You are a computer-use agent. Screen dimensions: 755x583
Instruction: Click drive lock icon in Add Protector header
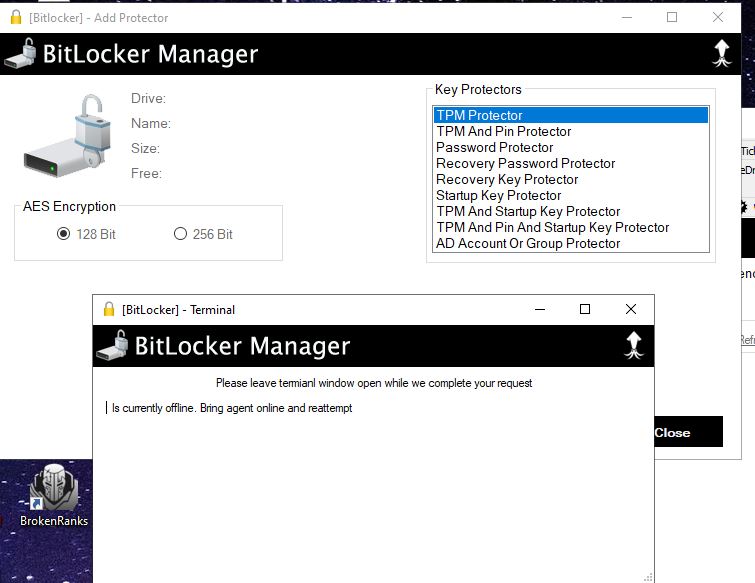tap(20, 53)
